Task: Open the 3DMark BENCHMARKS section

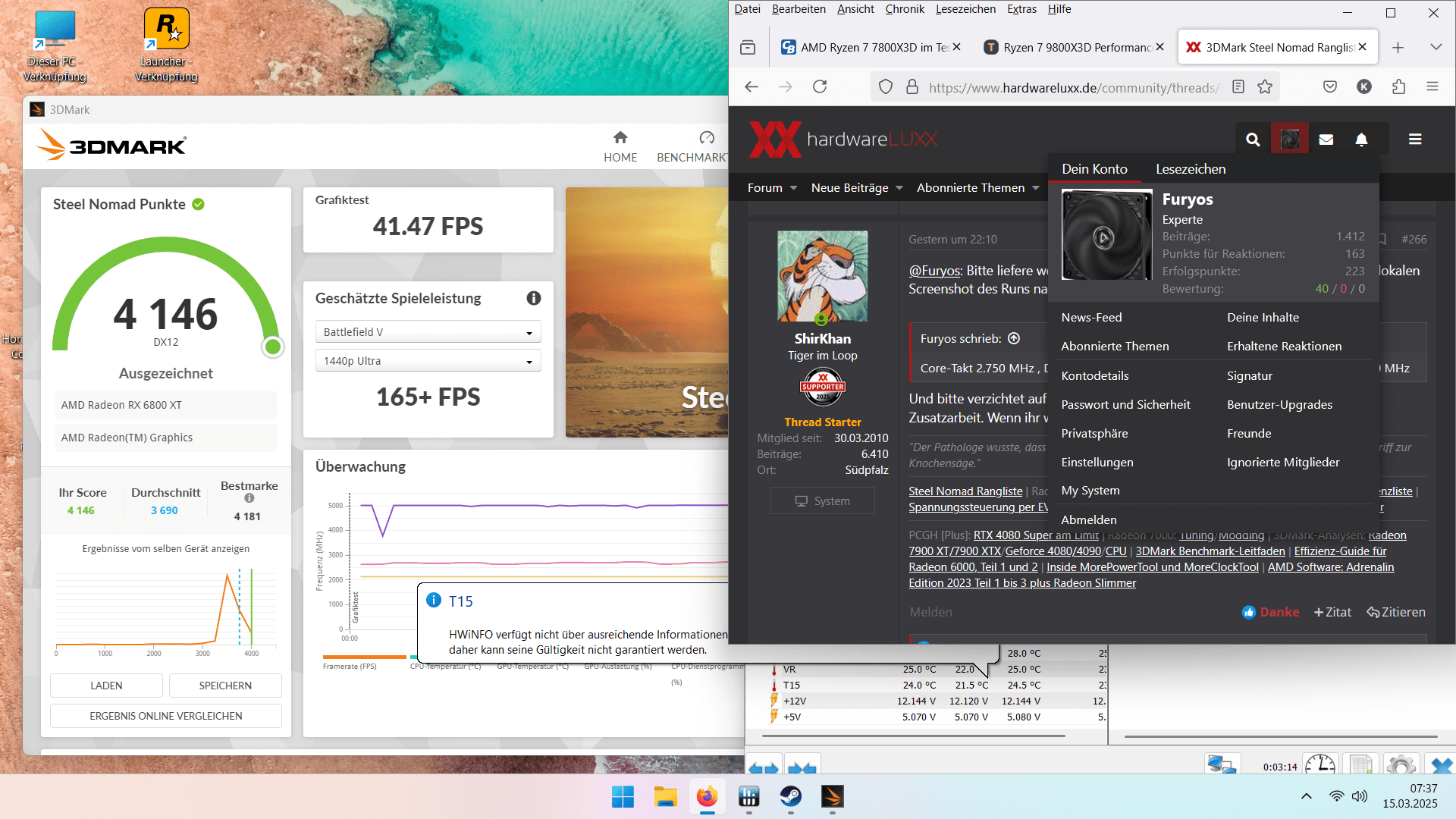Action: pyautogui.click(x=691, y=146)
